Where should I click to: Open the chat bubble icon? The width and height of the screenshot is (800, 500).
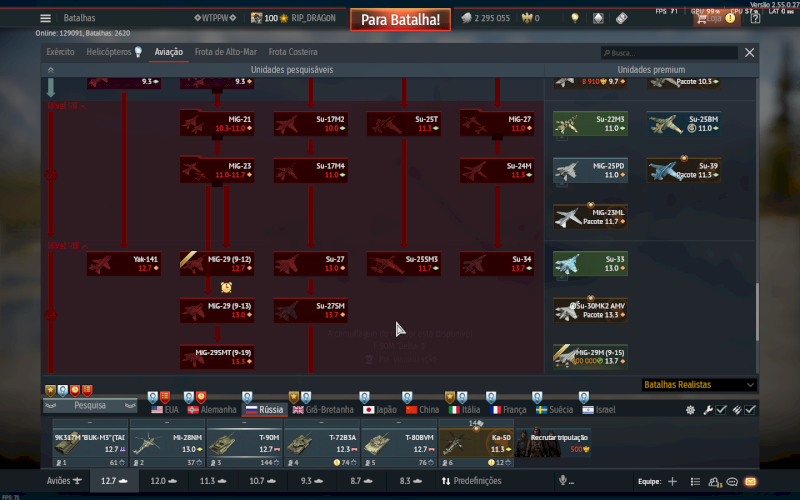click(x=732, y=481)
